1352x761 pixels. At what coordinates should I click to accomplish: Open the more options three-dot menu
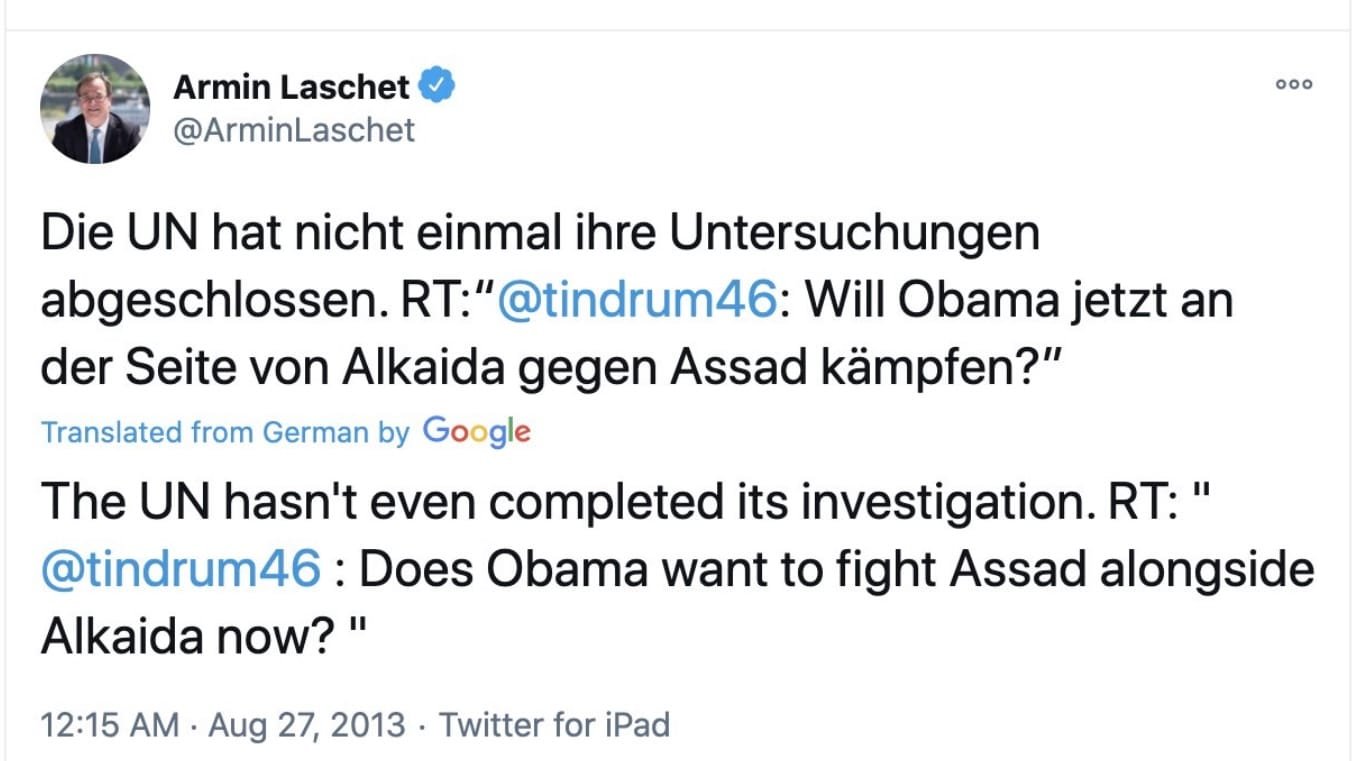(x=1294, y=85)
